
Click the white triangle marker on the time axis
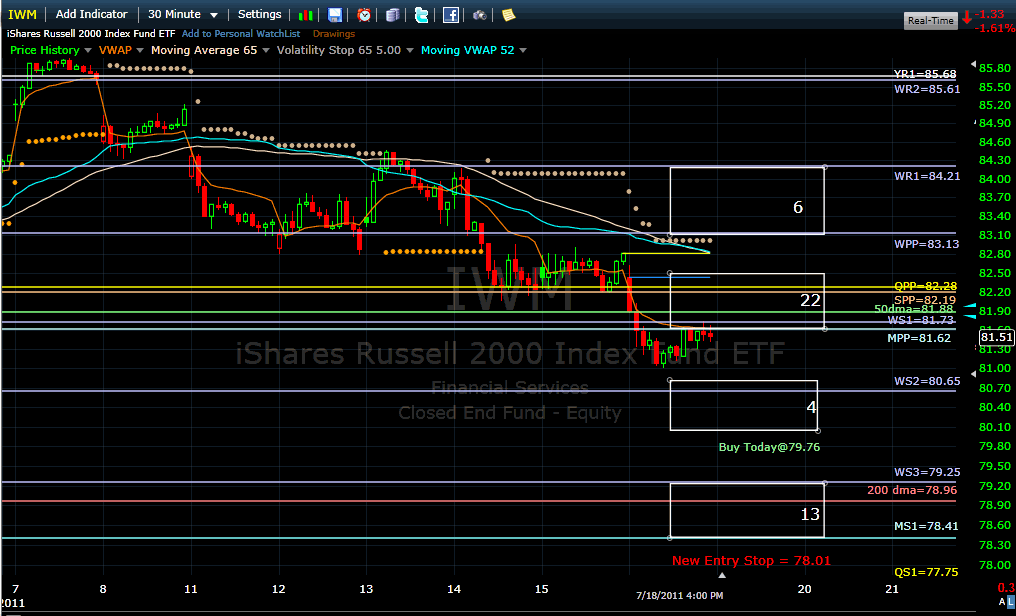point(722,575)
